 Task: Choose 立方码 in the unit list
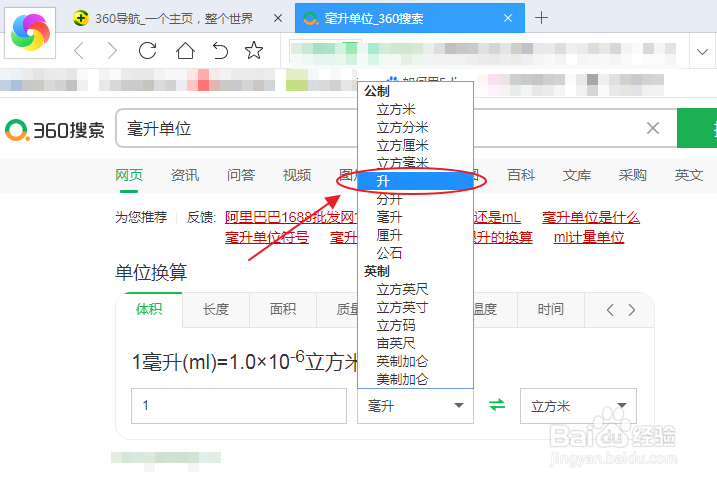coord(415,325)
